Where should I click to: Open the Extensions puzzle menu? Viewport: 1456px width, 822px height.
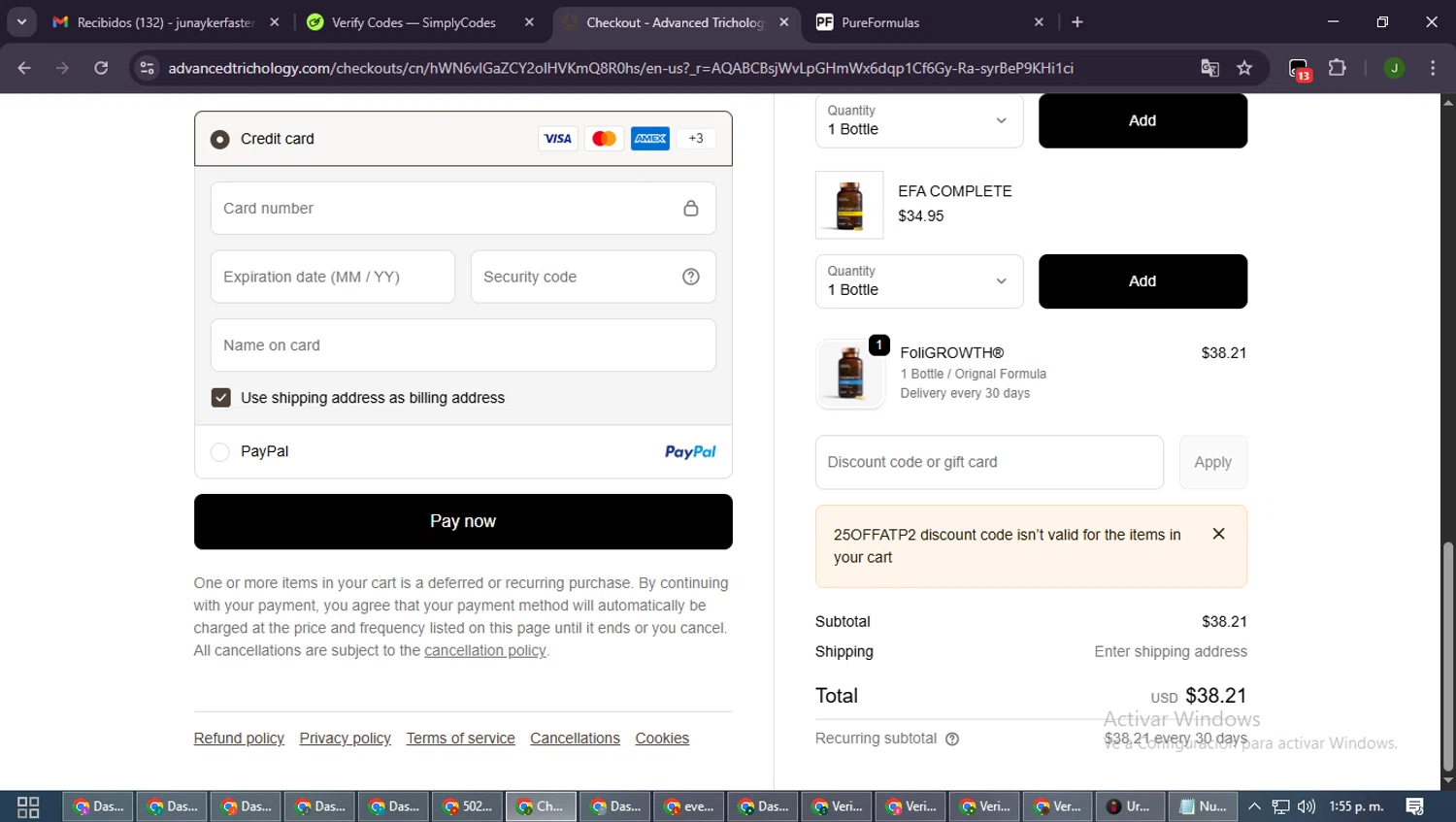coord(1338,68)
